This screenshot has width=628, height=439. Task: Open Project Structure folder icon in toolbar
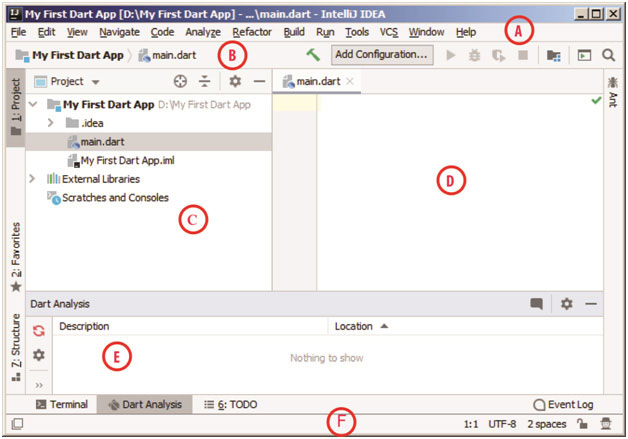(x=553, y=55)
